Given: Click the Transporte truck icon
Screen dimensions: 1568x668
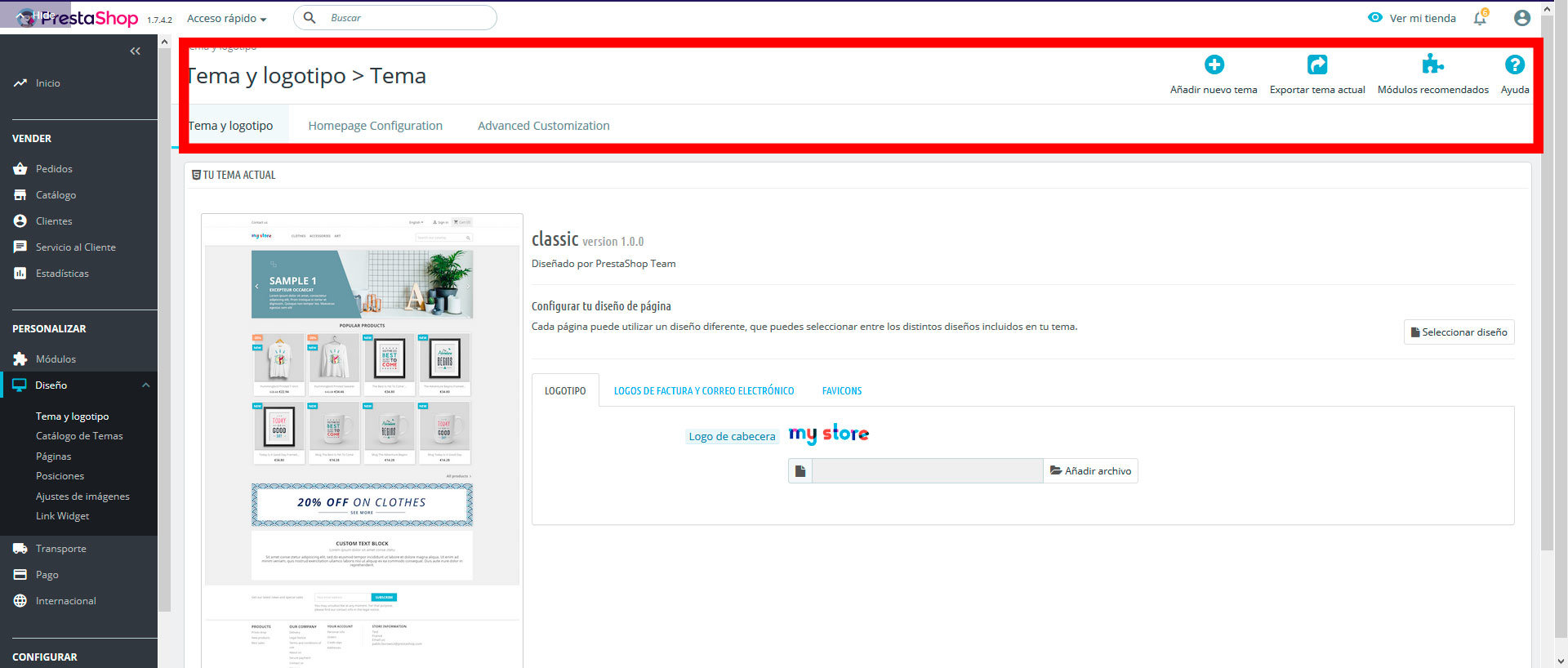Looking at the screenshot, I should (20, 549).
